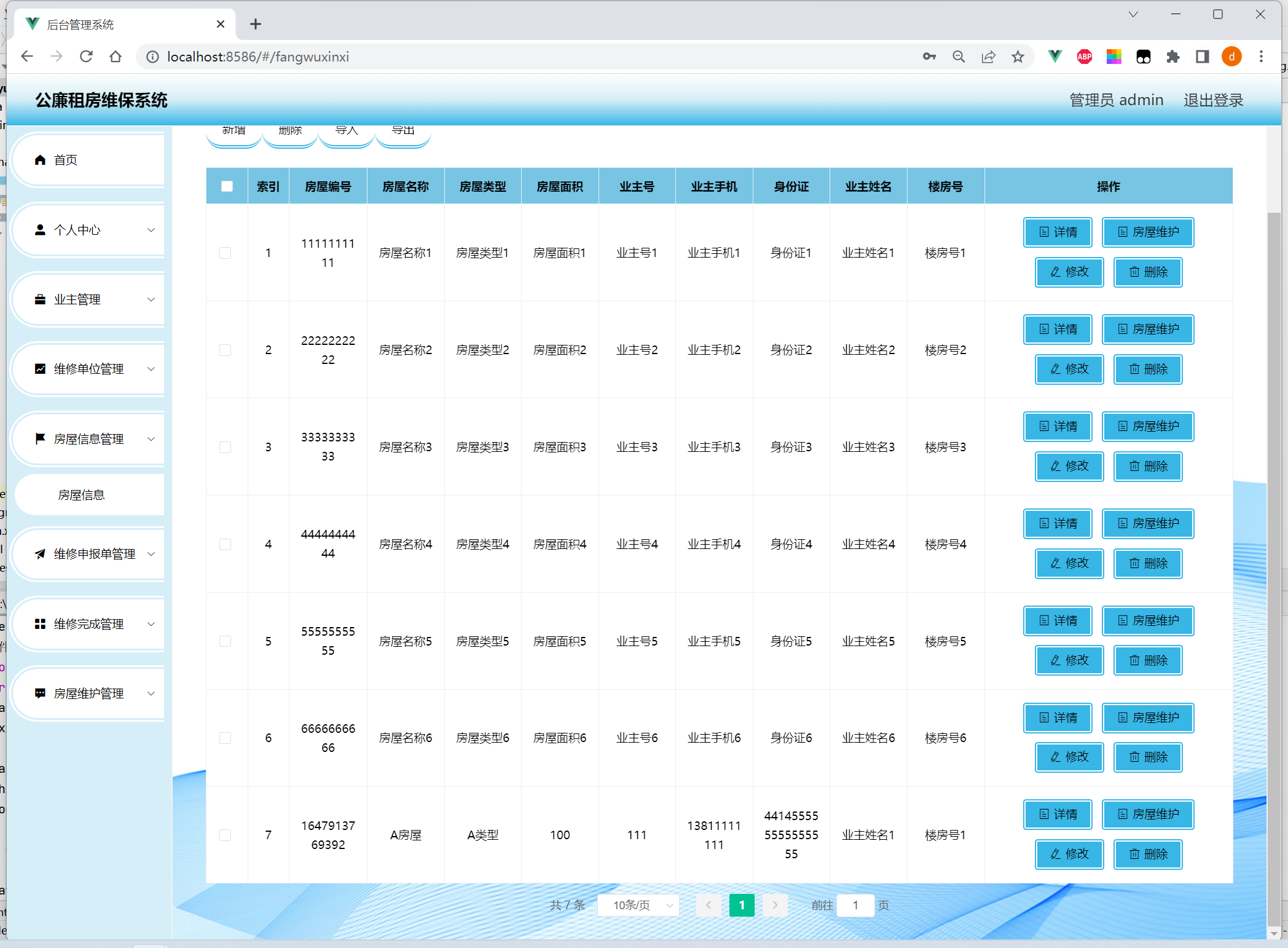
Task: Click 房屋维护 button for row 2
Action: pyautogui.click(x=1147, y=330)
